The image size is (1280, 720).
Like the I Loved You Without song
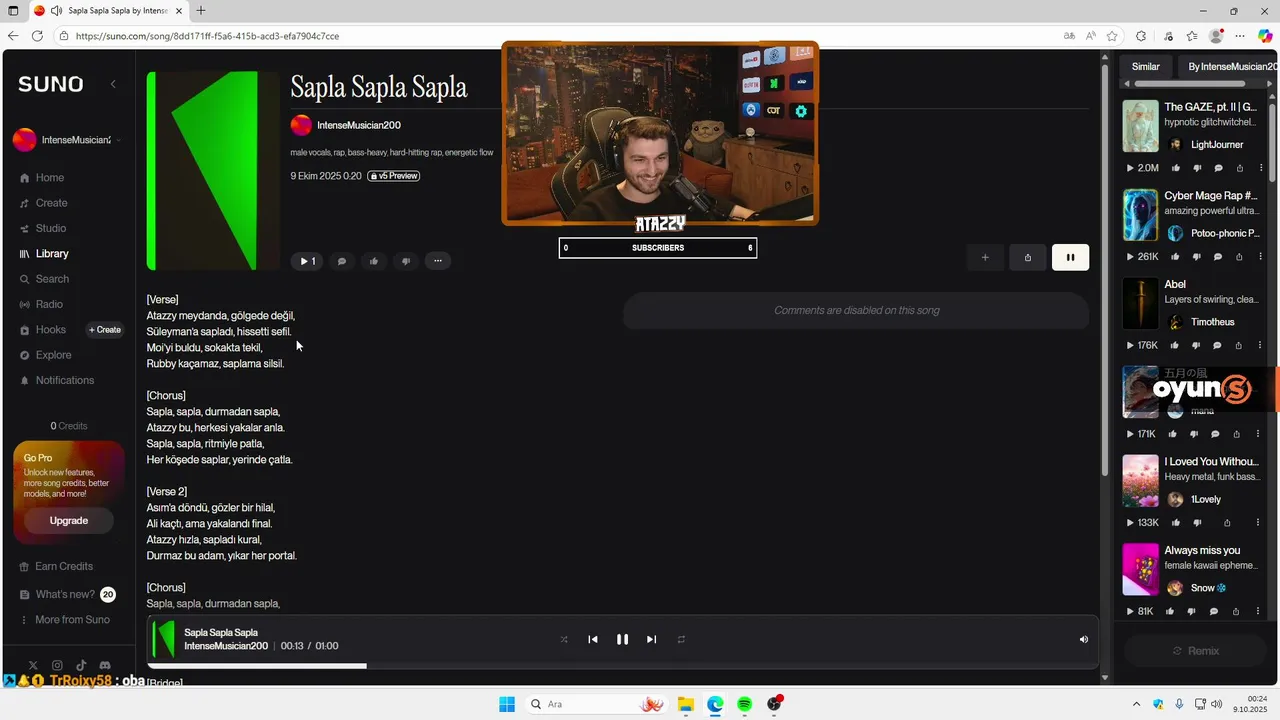(1175, 523)
